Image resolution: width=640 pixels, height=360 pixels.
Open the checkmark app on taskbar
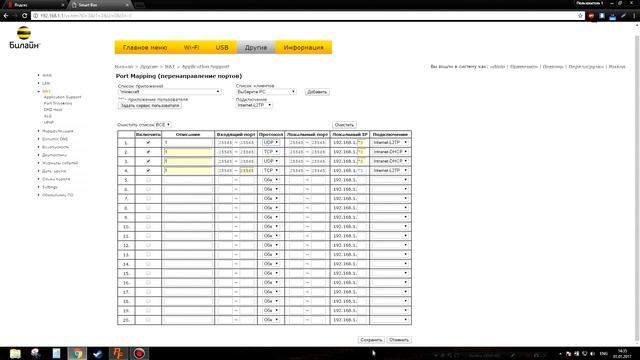tap(98, 353)
